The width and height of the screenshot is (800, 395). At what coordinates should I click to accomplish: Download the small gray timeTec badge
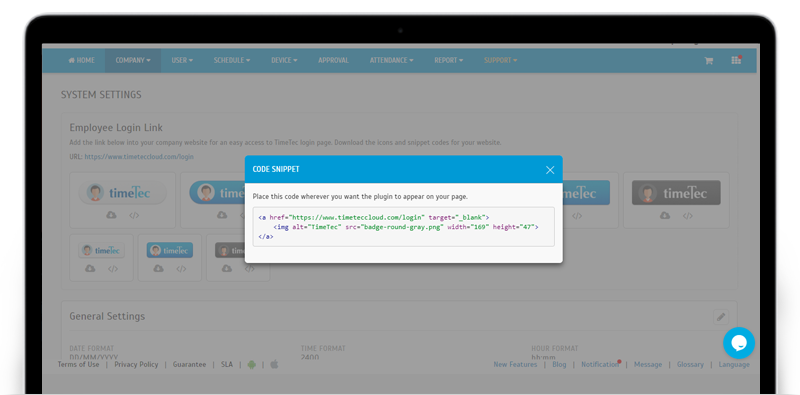tap(227, 268)
